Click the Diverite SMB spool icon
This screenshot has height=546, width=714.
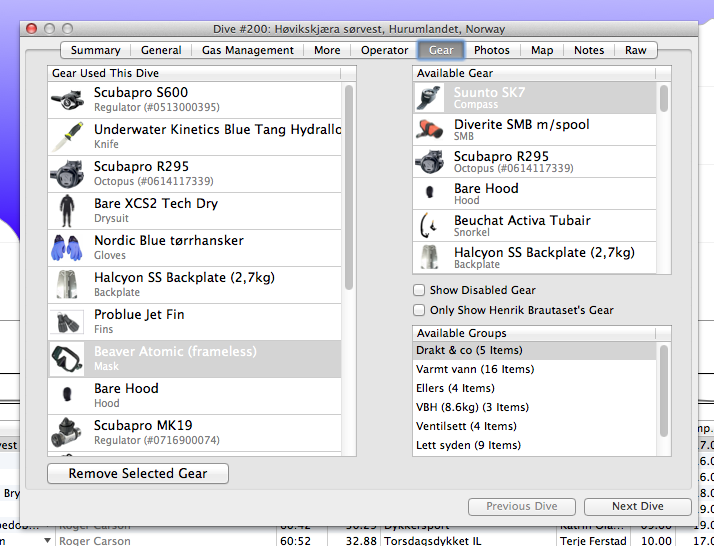431,131
